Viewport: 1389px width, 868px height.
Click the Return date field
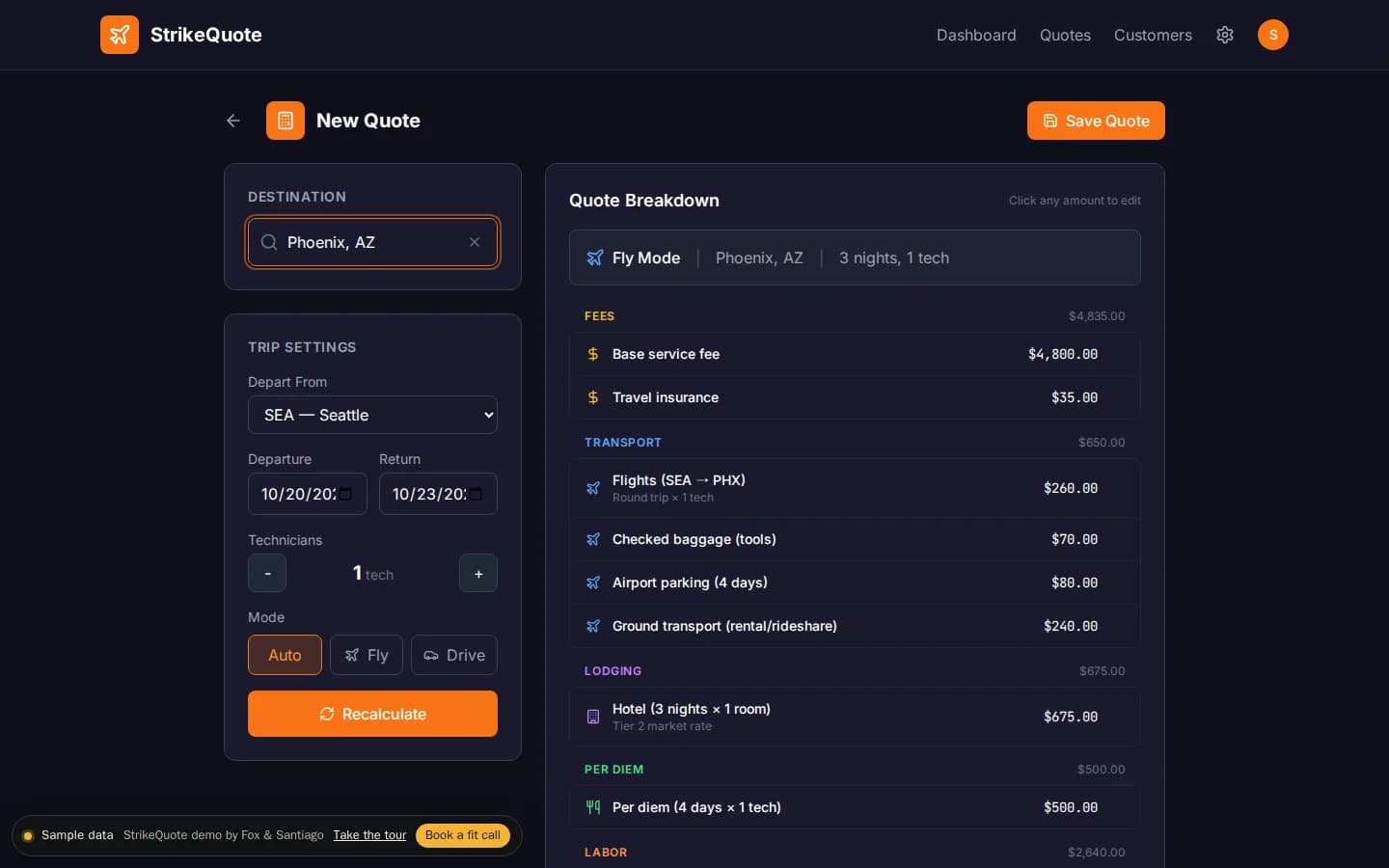[x=438, y=494]
